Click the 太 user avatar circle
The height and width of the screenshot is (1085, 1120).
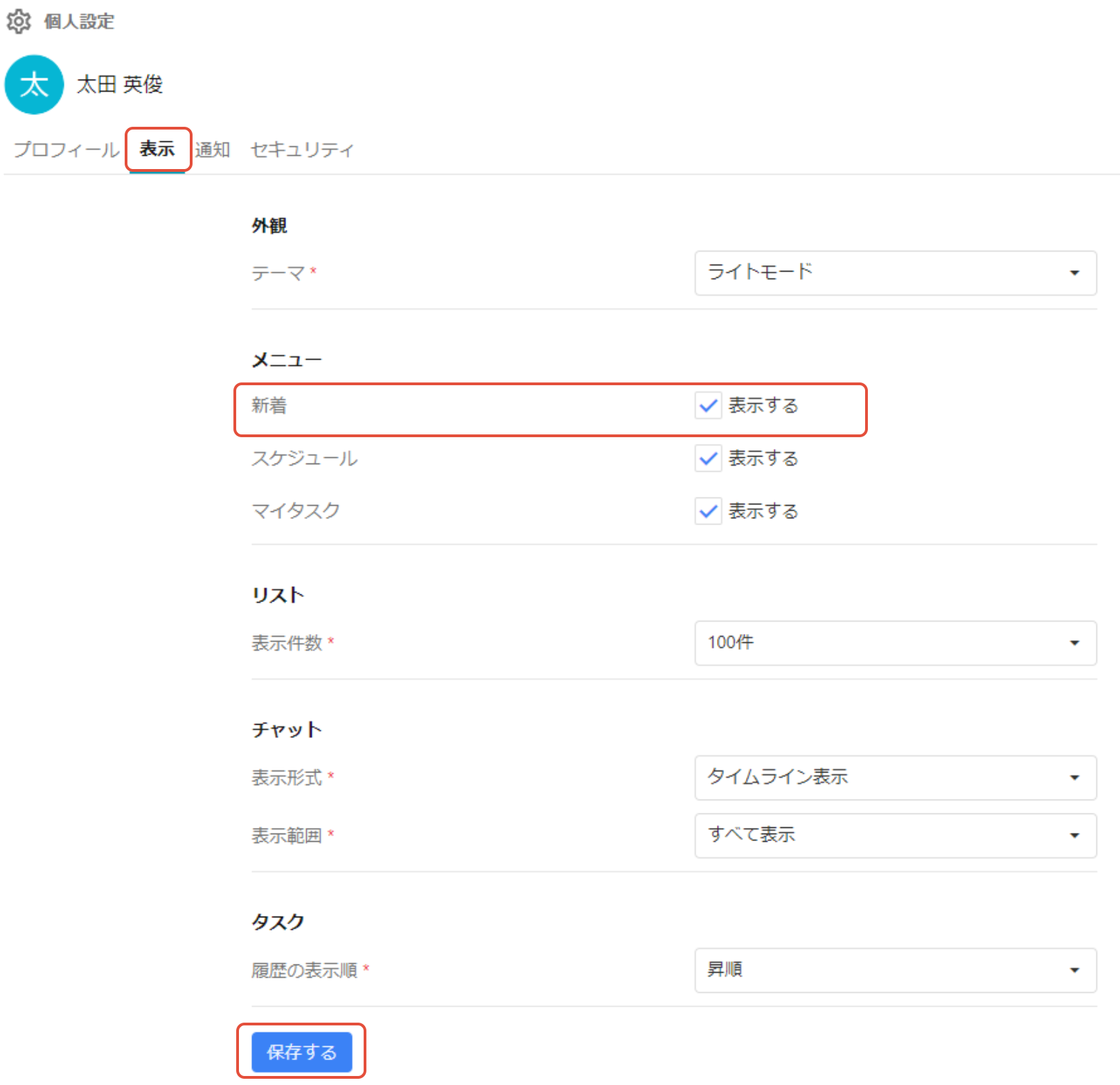click(34, 85)
